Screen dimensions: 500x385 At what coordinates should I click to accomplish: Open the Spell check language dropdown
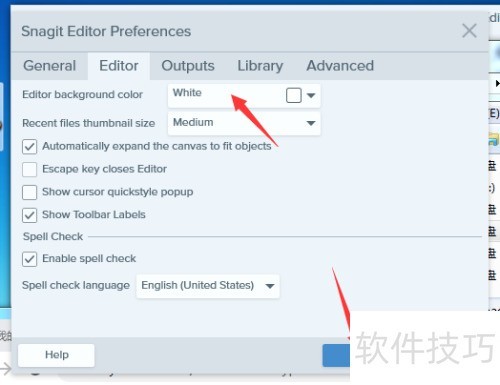208,286
